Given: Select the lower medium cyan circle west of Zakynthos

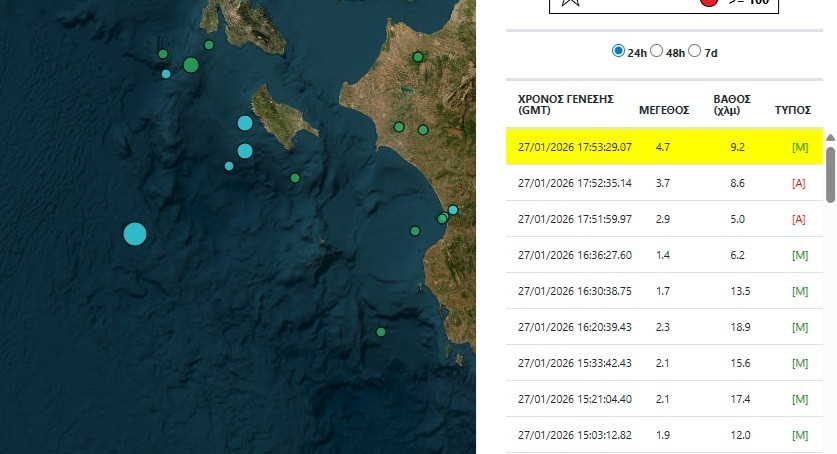Looking at the screenshot, I should click(245, 151).
